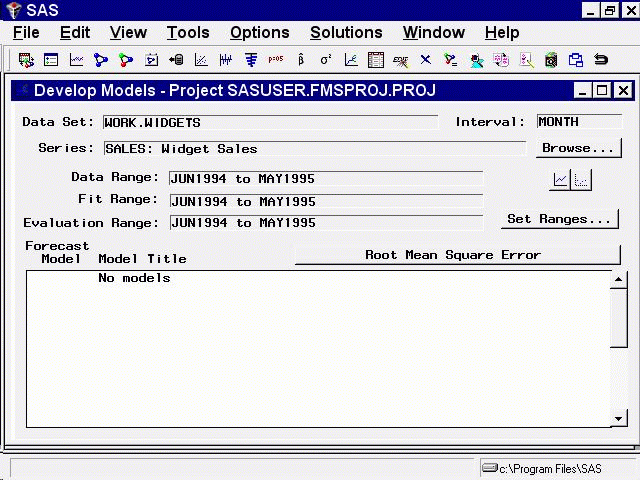Viewport: 640px width, 480px height.
Task: Click the Data Set field WORK.WIDGETS
Action: (x=270, y=122)
